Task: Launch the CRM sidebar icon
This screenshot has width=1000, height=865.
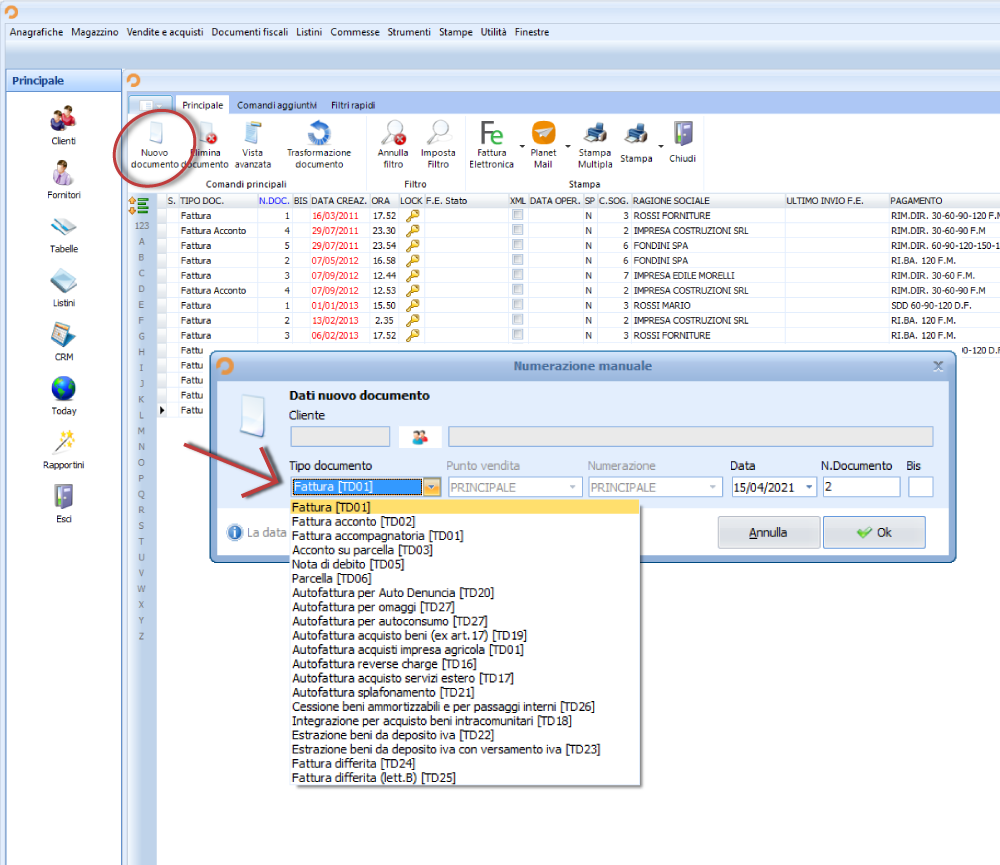Action: point(63,342)
